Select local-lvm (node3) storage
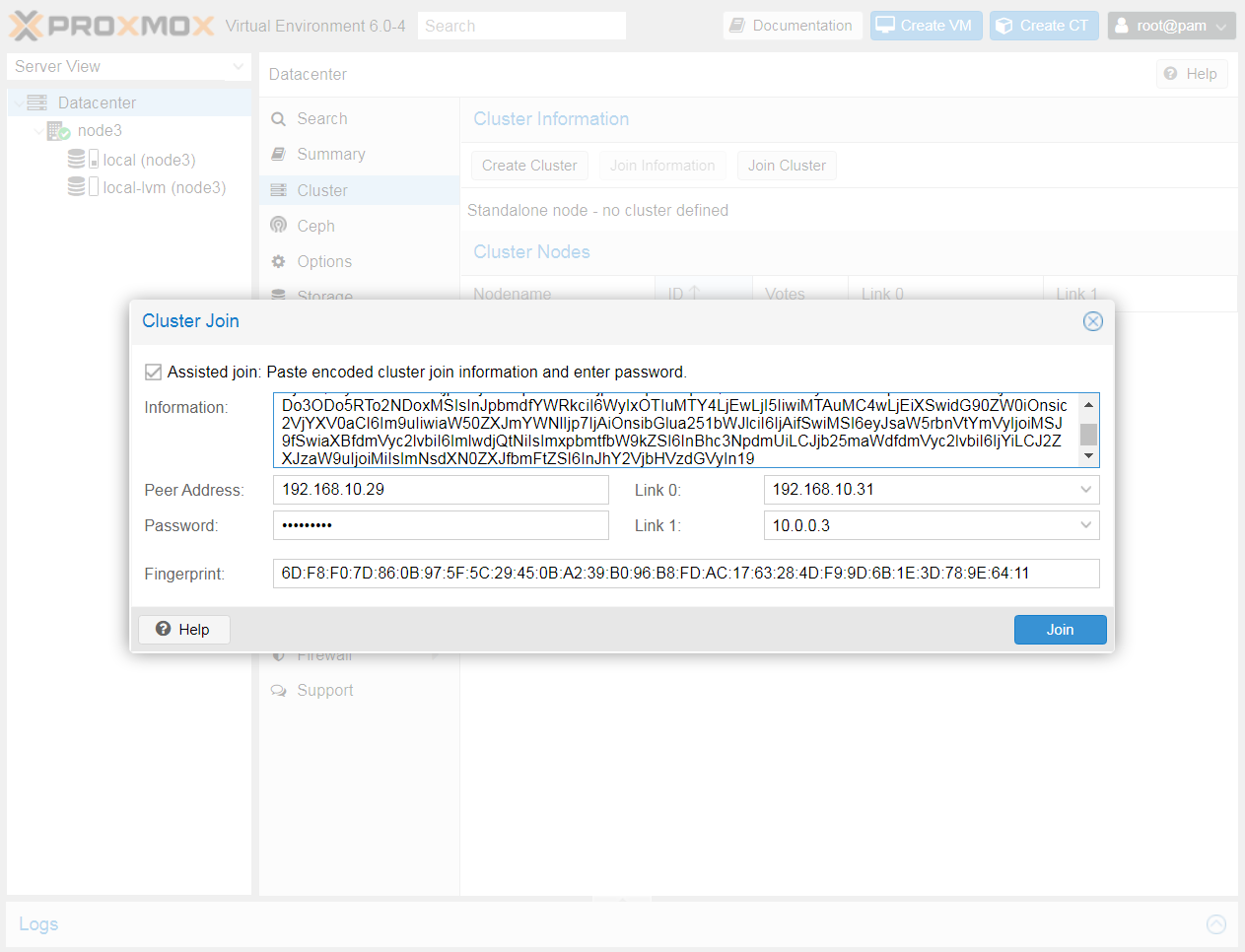 165,187
